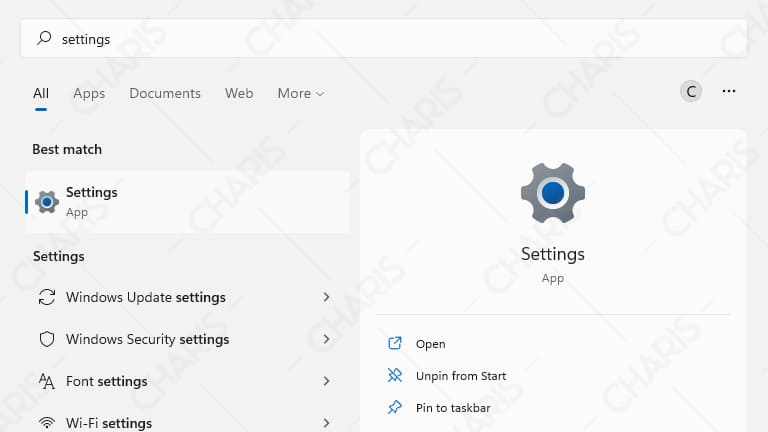The height and width of the screenshot is (432, 768).
Task: Click the Pin to taskbar pin icon
Action: [395, 408]
